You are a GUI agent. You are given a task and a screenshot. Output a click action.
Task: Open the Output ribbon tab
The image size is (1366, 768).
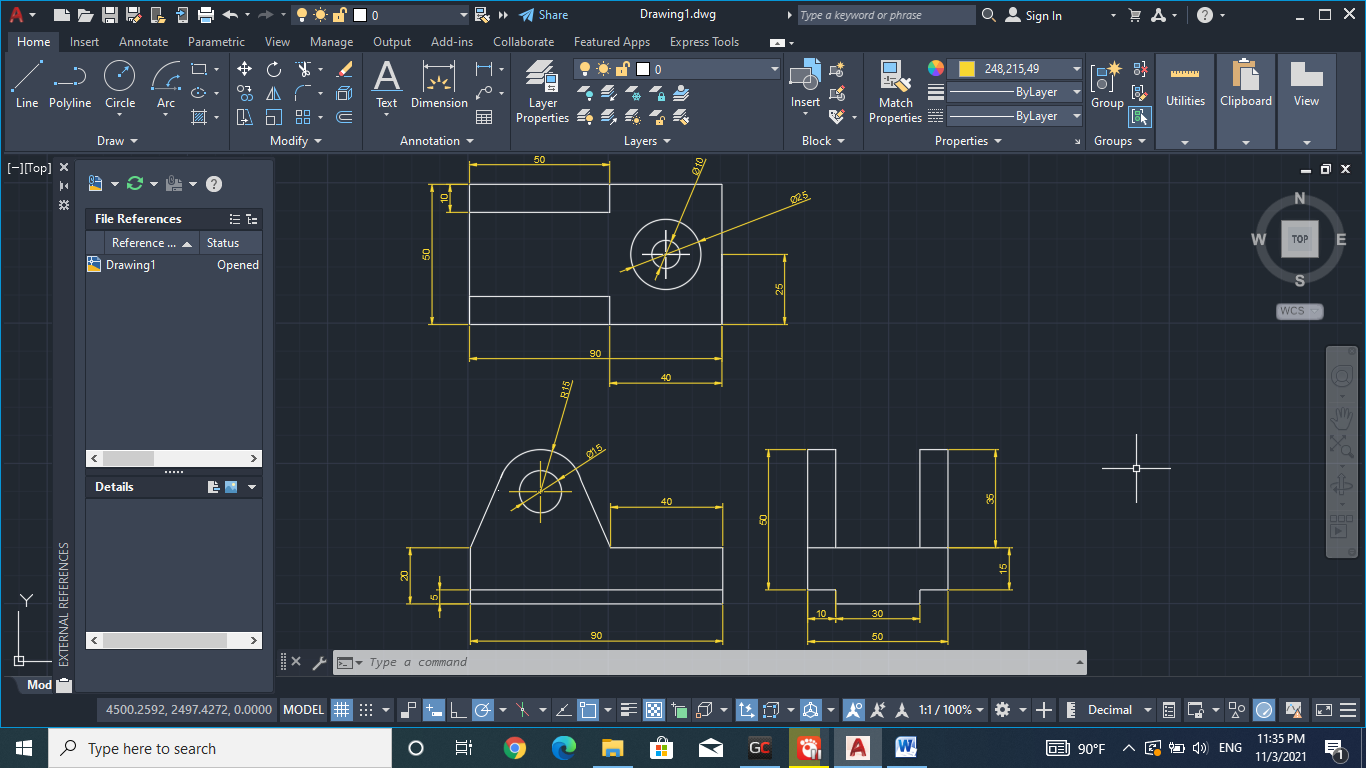pos(392,42)
